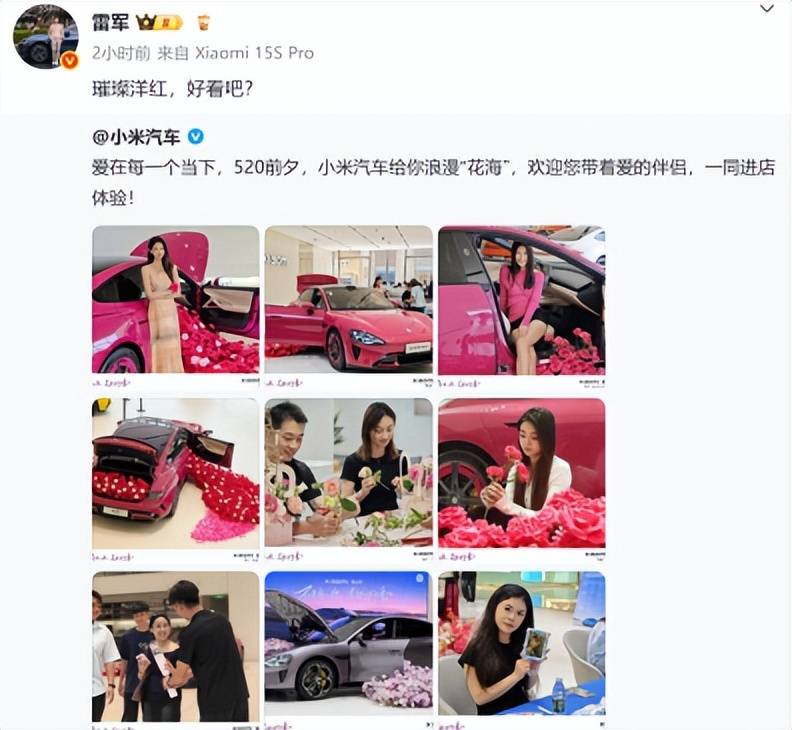792x730 pixels.
Task: Click the reposted text about 520前夕
Action: click(433, 182)
